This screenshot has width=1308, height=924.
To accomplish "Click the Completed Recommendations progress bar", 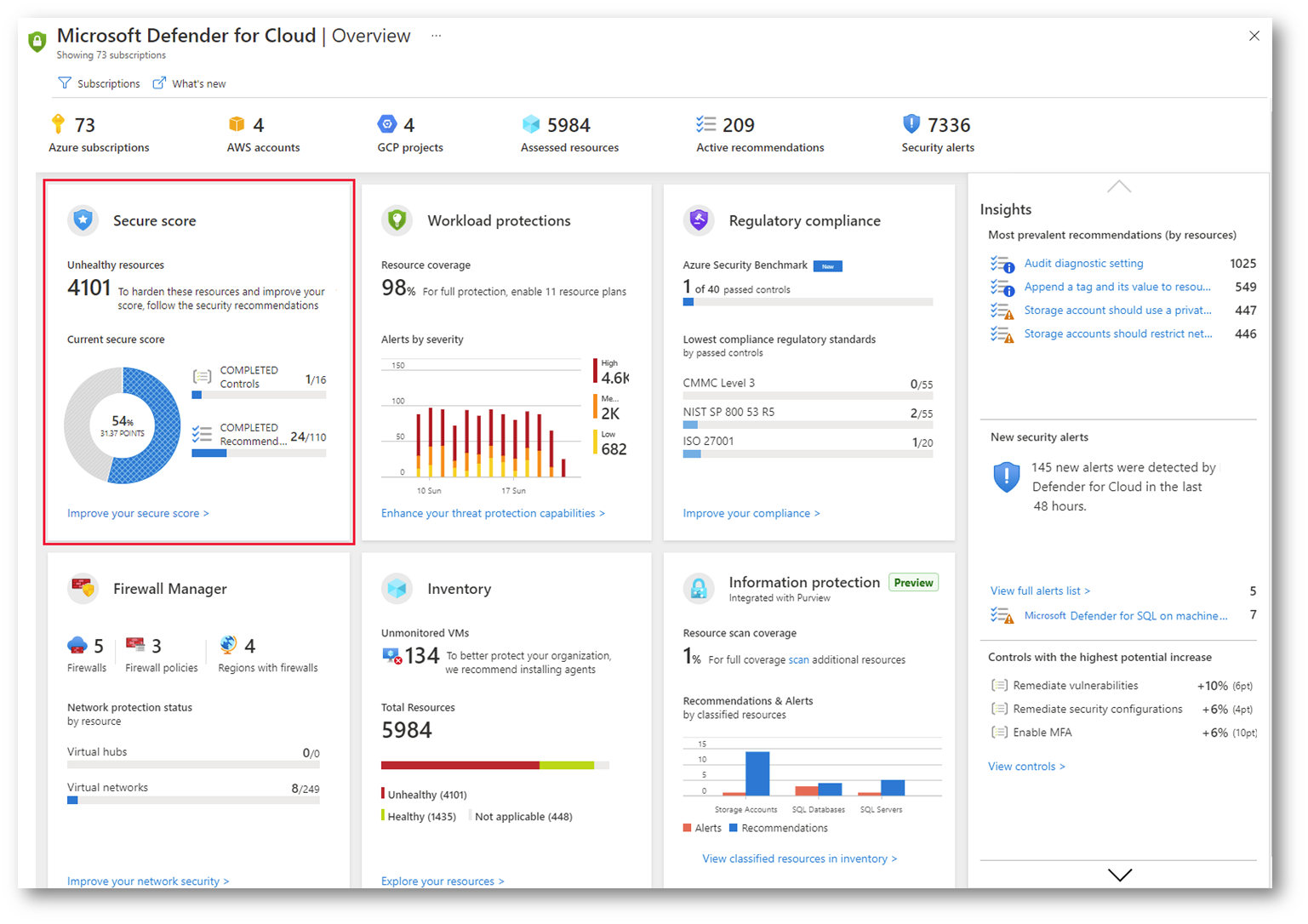I will pos(259,453).
